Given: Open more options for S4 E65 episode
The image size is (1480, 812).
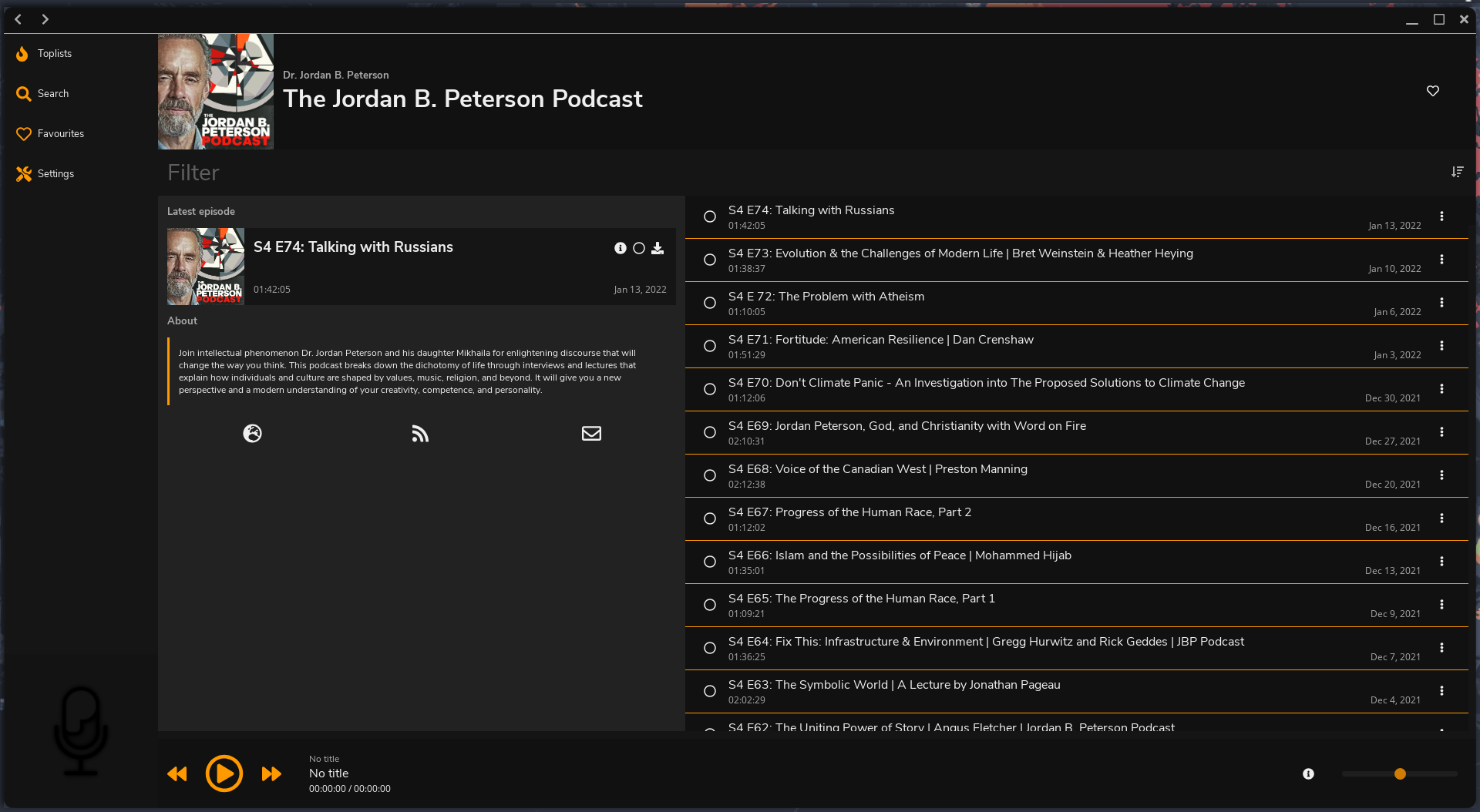Looking at the screenshot, I should [x=1441, y=605].
